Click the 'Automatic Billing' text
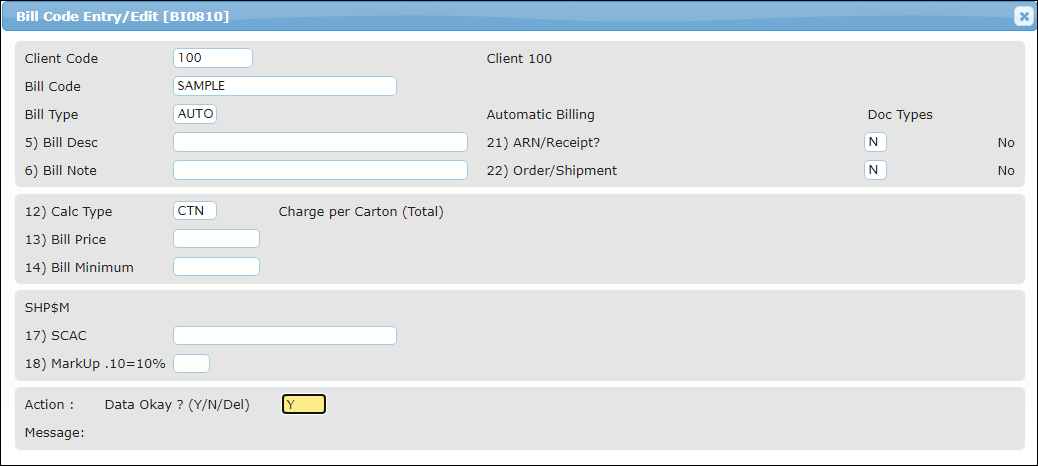This screenshot has height=466, width=1038. (x=540, y=115)
